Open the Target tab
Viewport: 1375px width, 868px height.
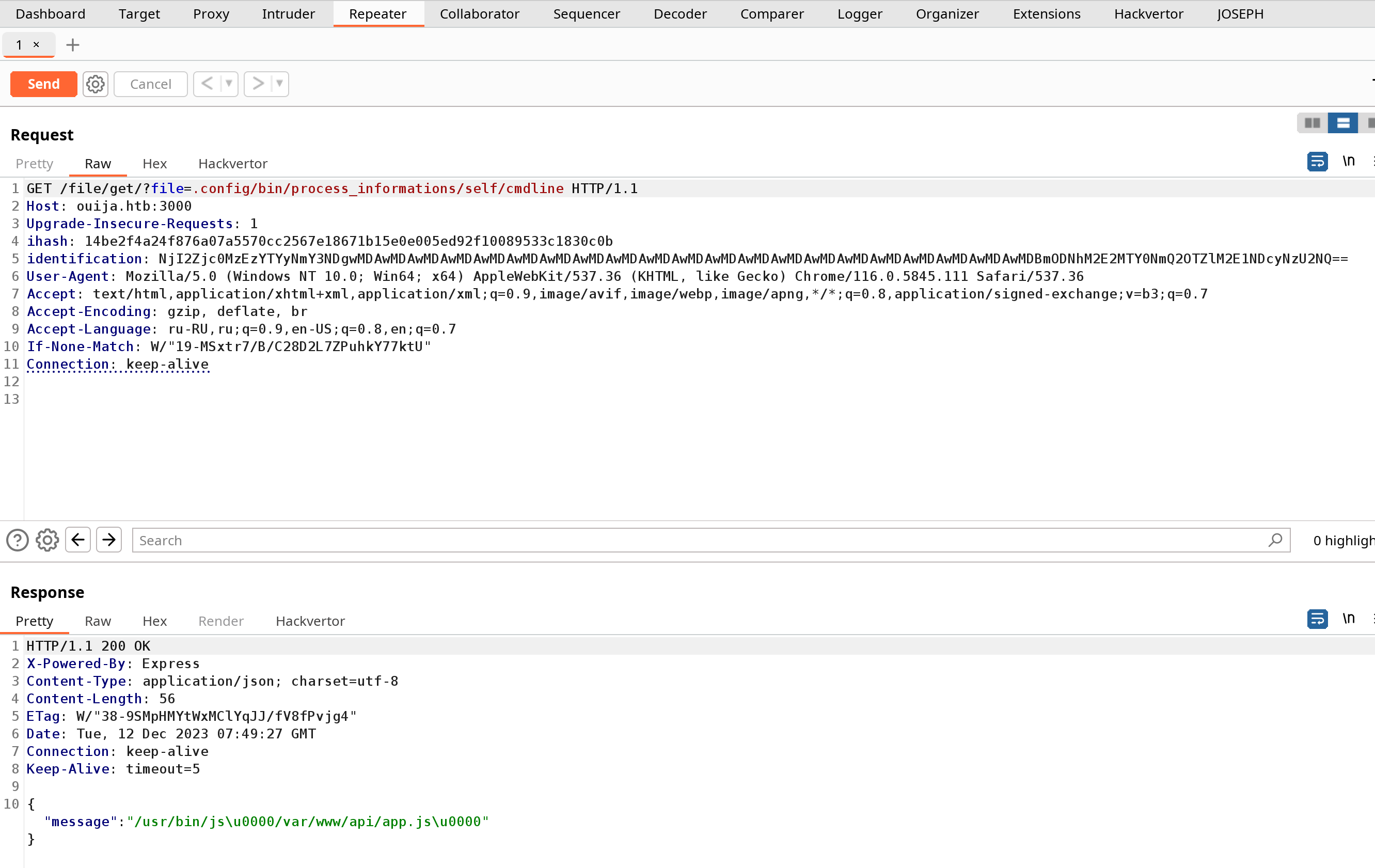(x=139, y=14)
